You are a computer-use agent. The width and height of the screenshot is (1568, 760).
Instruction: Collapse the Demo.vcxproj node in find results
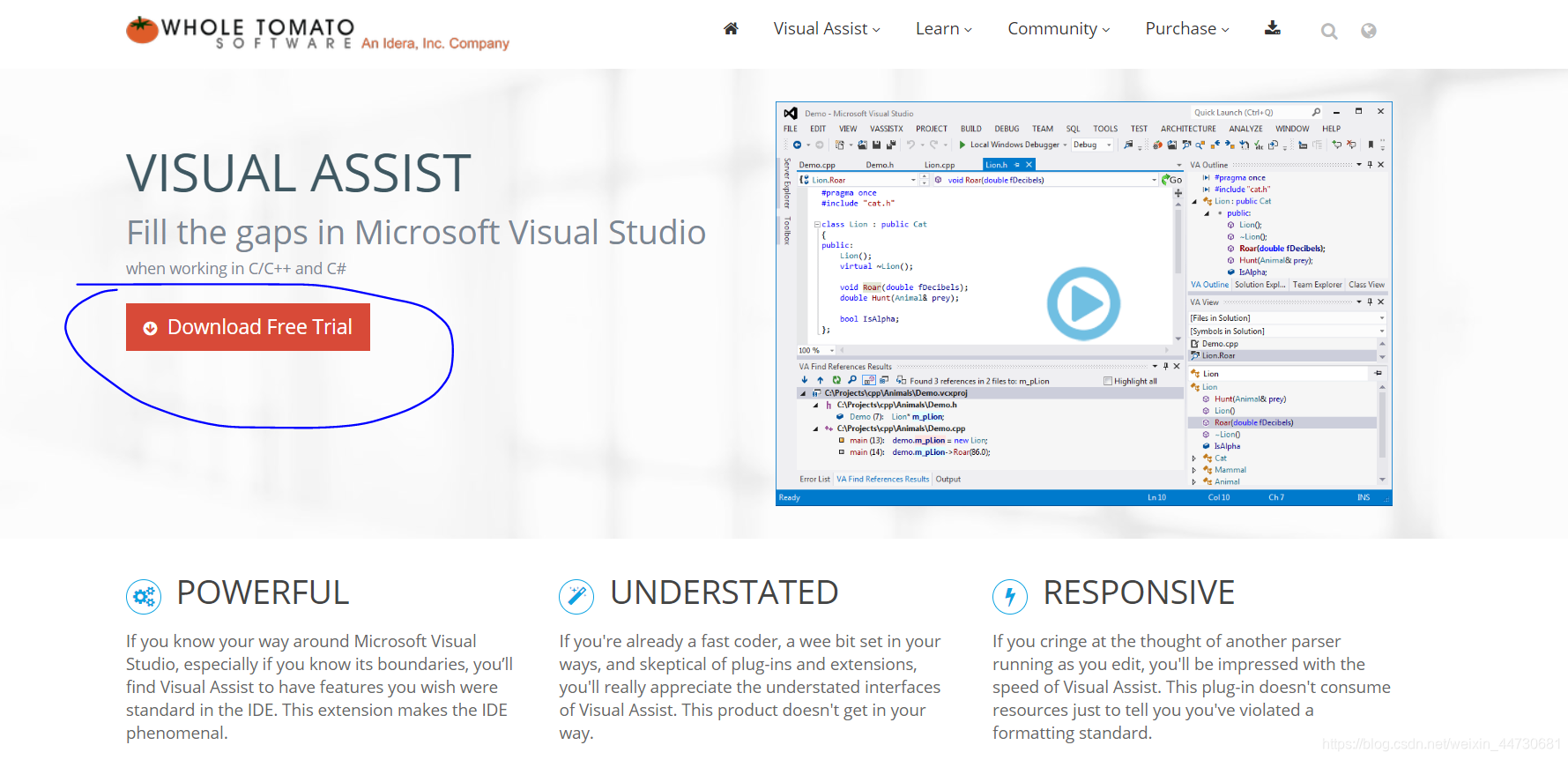[x=802, y=393]
